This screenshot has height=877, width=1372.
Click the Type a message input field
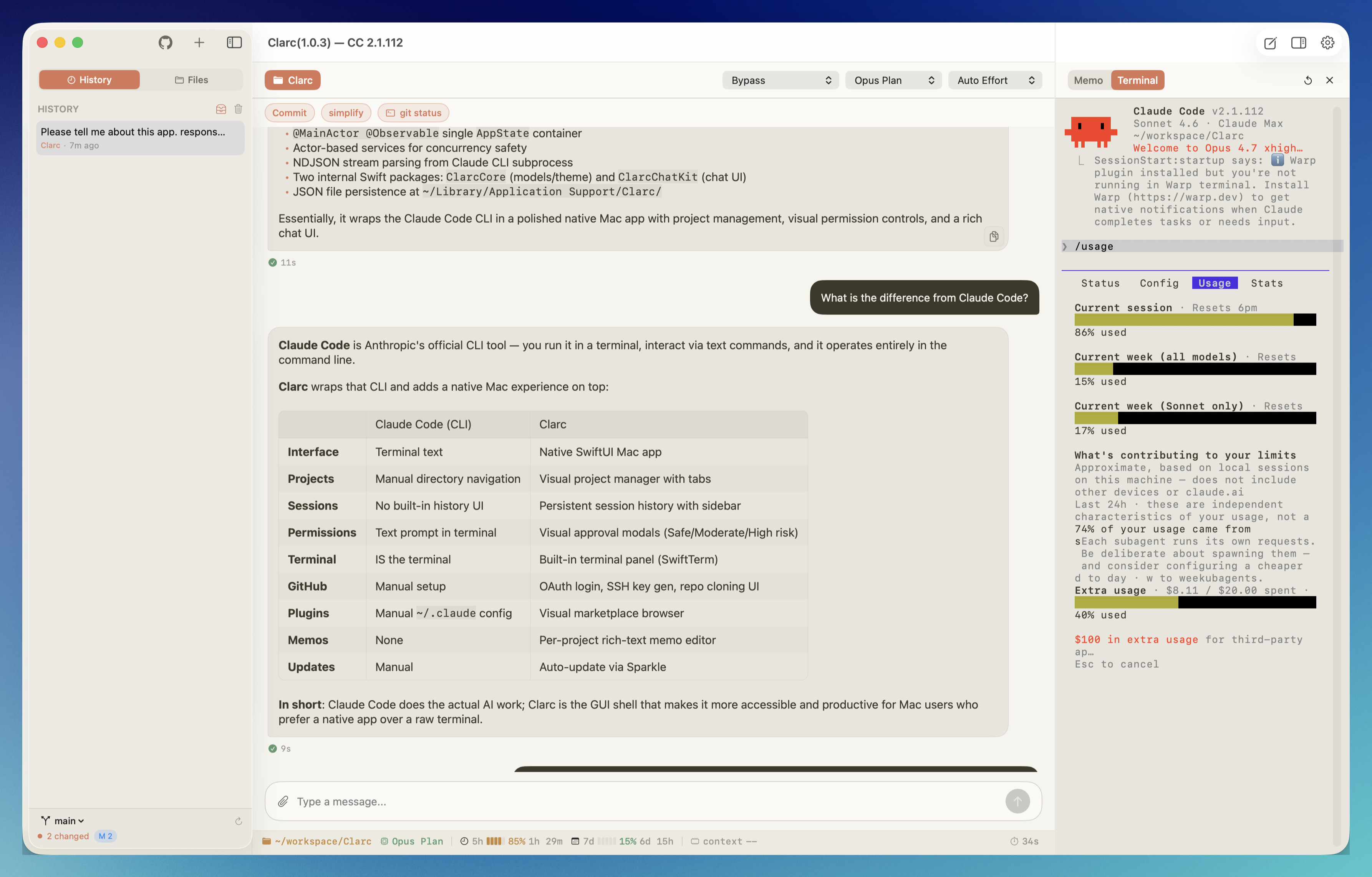pos(644,801)
